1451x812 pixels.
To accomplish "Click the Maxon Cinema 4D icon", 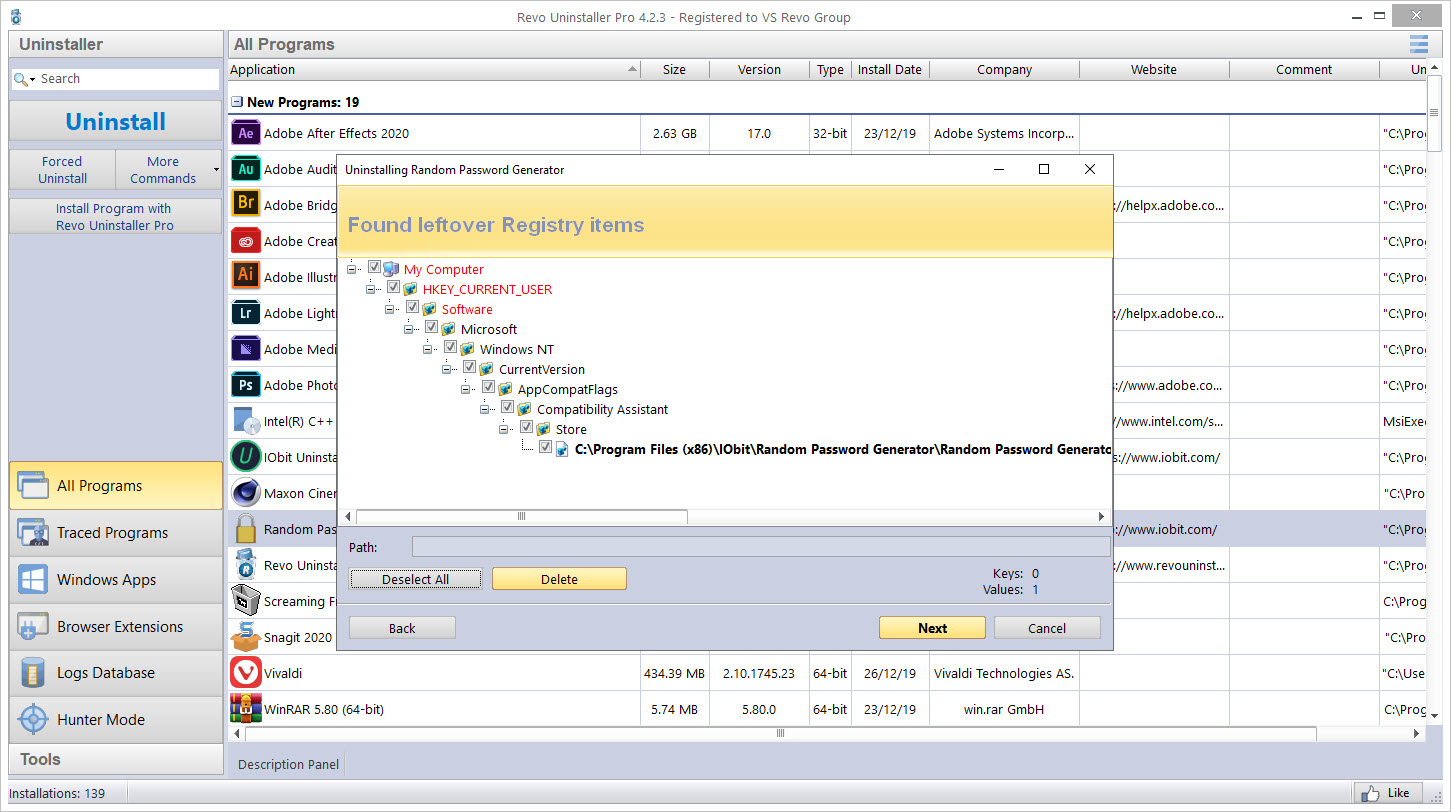I will pos(246,493).
